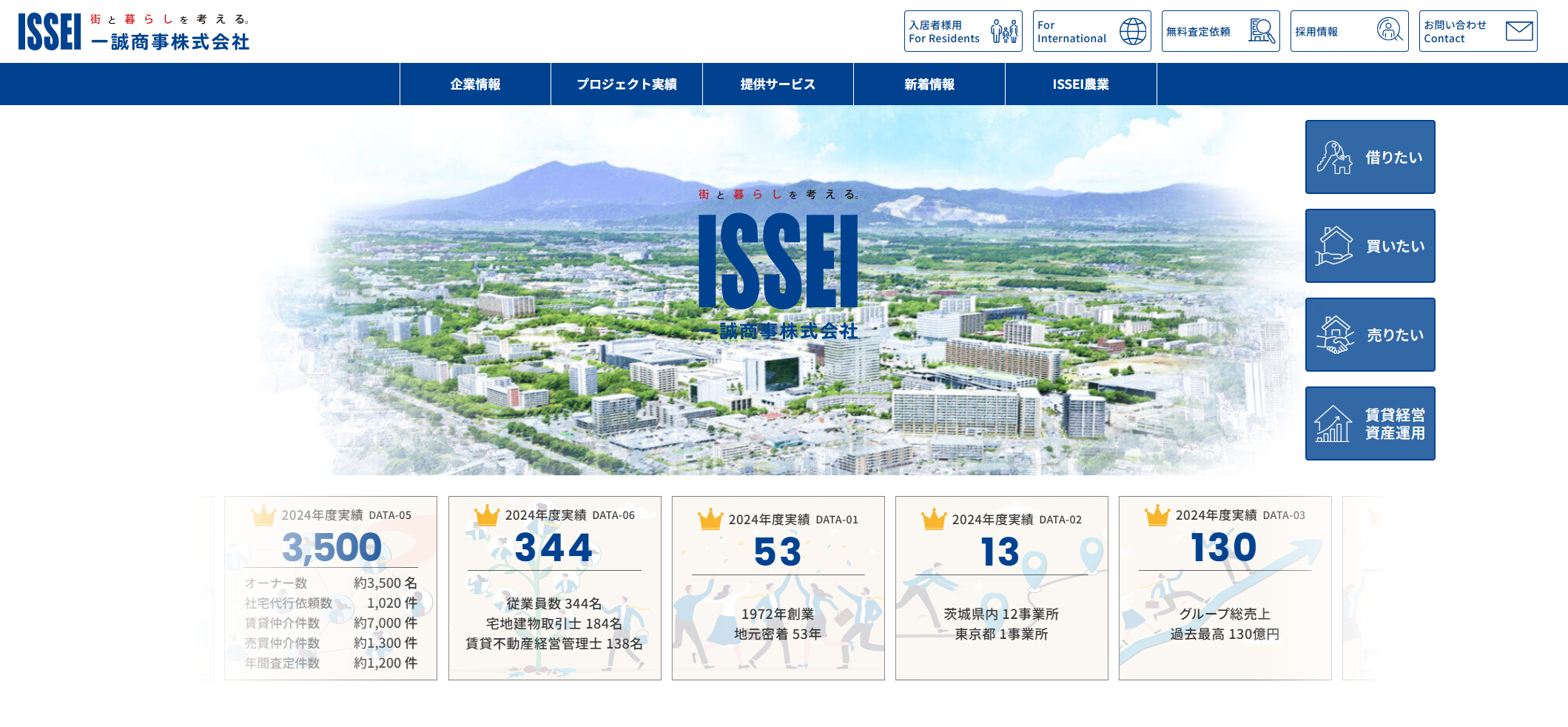The image size is (1568, 727).
Task: Open the For Residents family icon
Action: point(1004,31)
